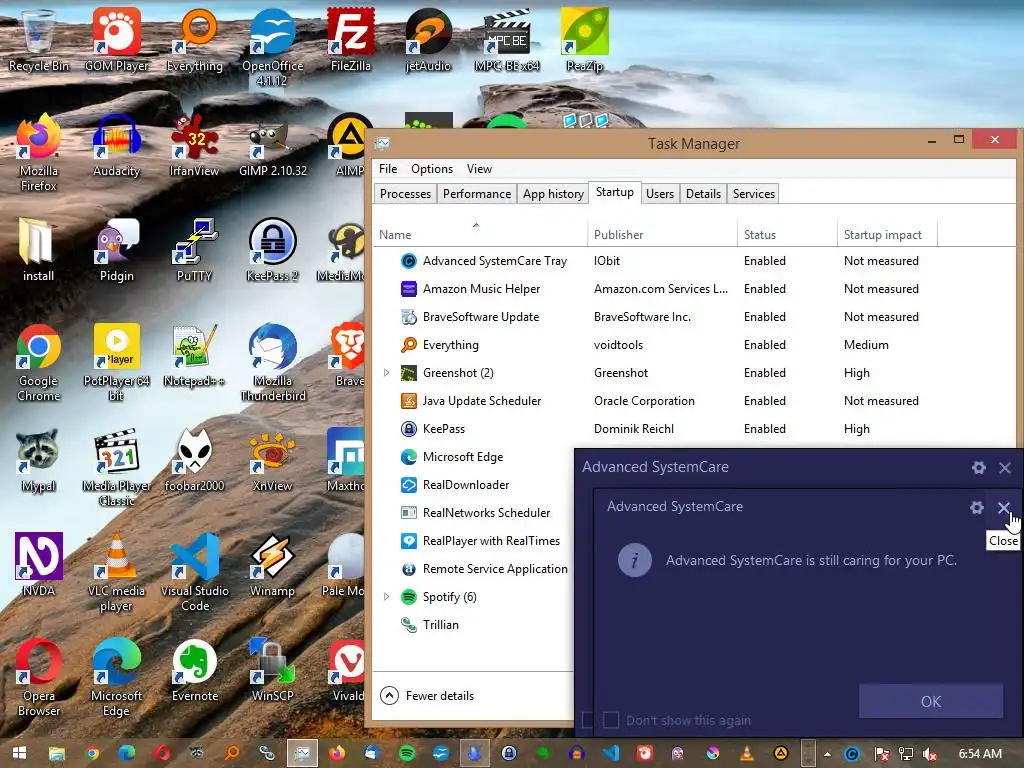The image size is (1024, 768).
Task: Collapse Task Manager with Fewer details
Action: pos(427,696)
